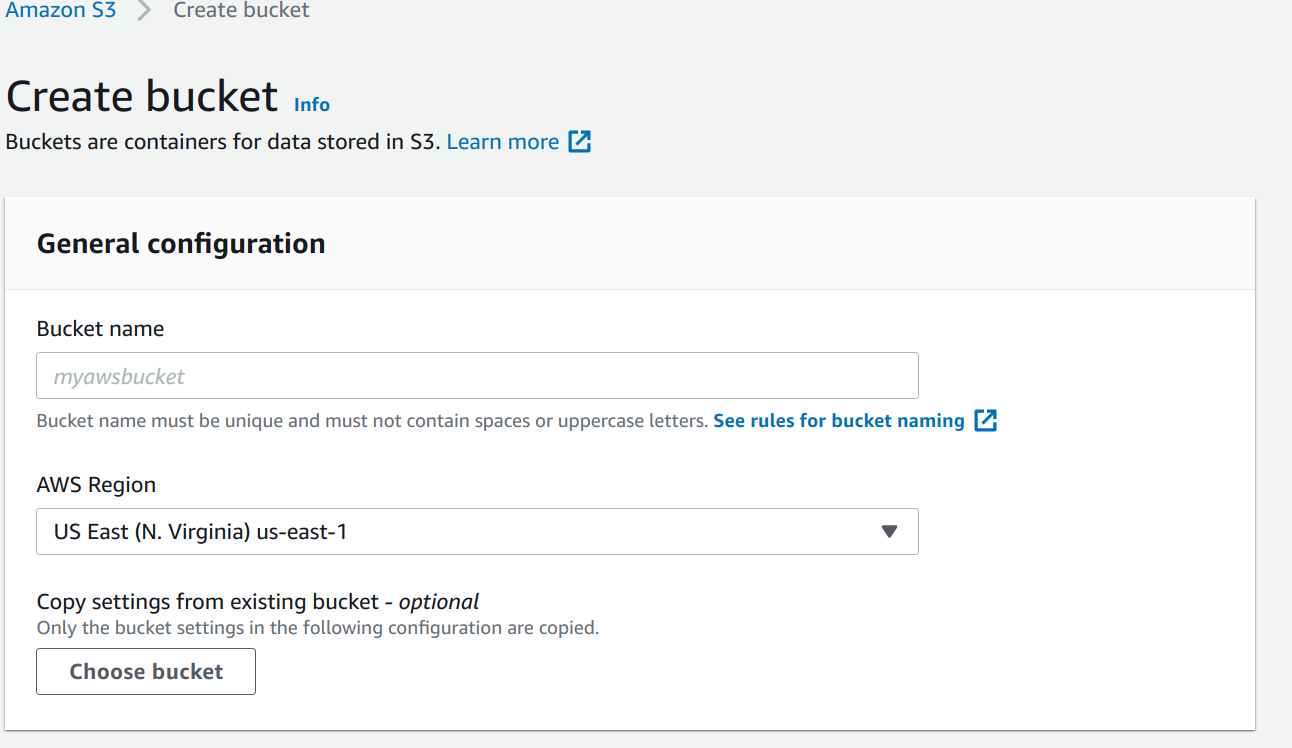The width and height of the screenshot is (1292, 748).
Task: Click the breadcrumb separator chevron icon
Action: [144, 12]
